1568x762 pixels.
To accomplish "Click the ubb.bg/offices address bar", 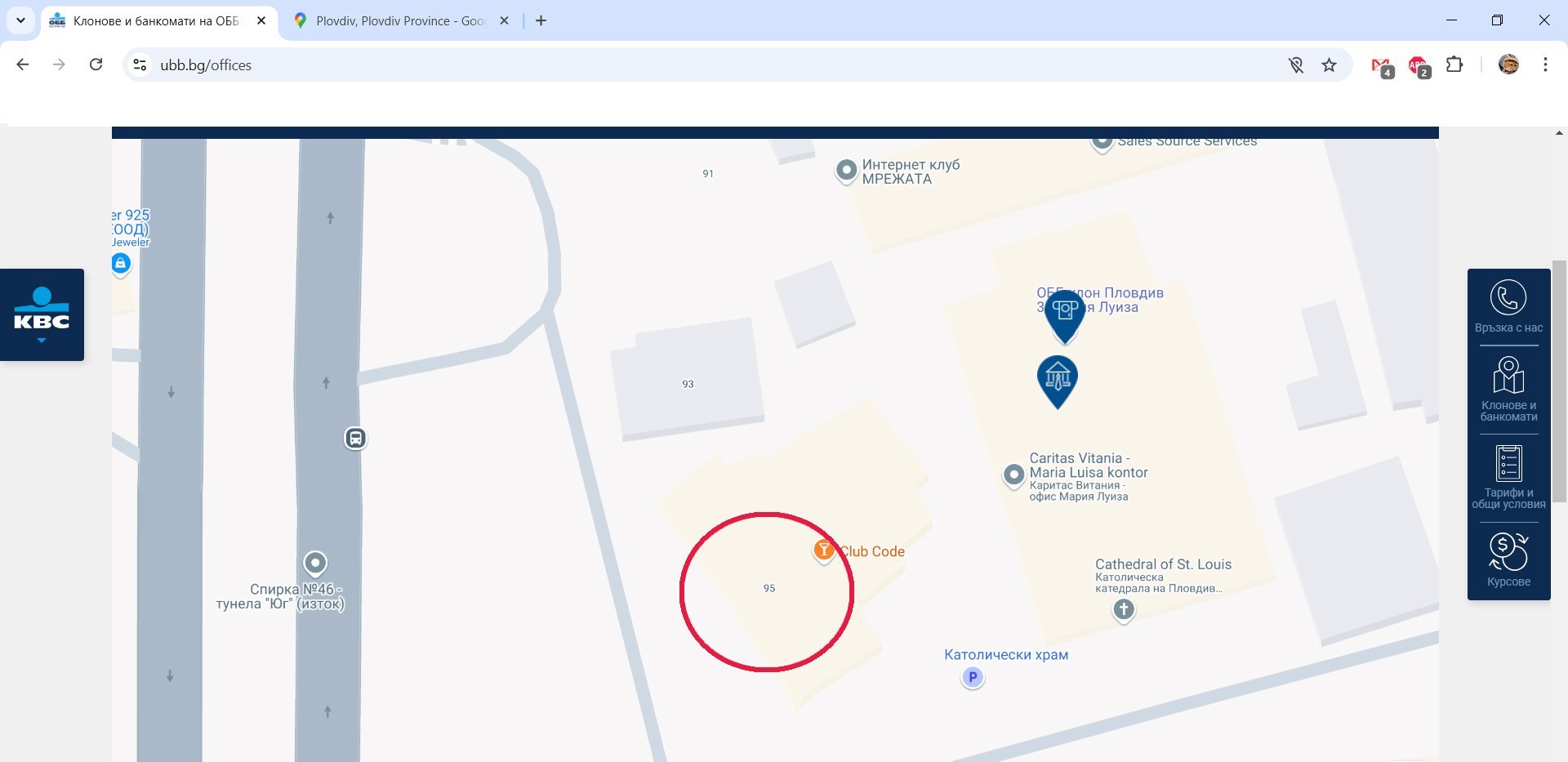I will (702, 65).
